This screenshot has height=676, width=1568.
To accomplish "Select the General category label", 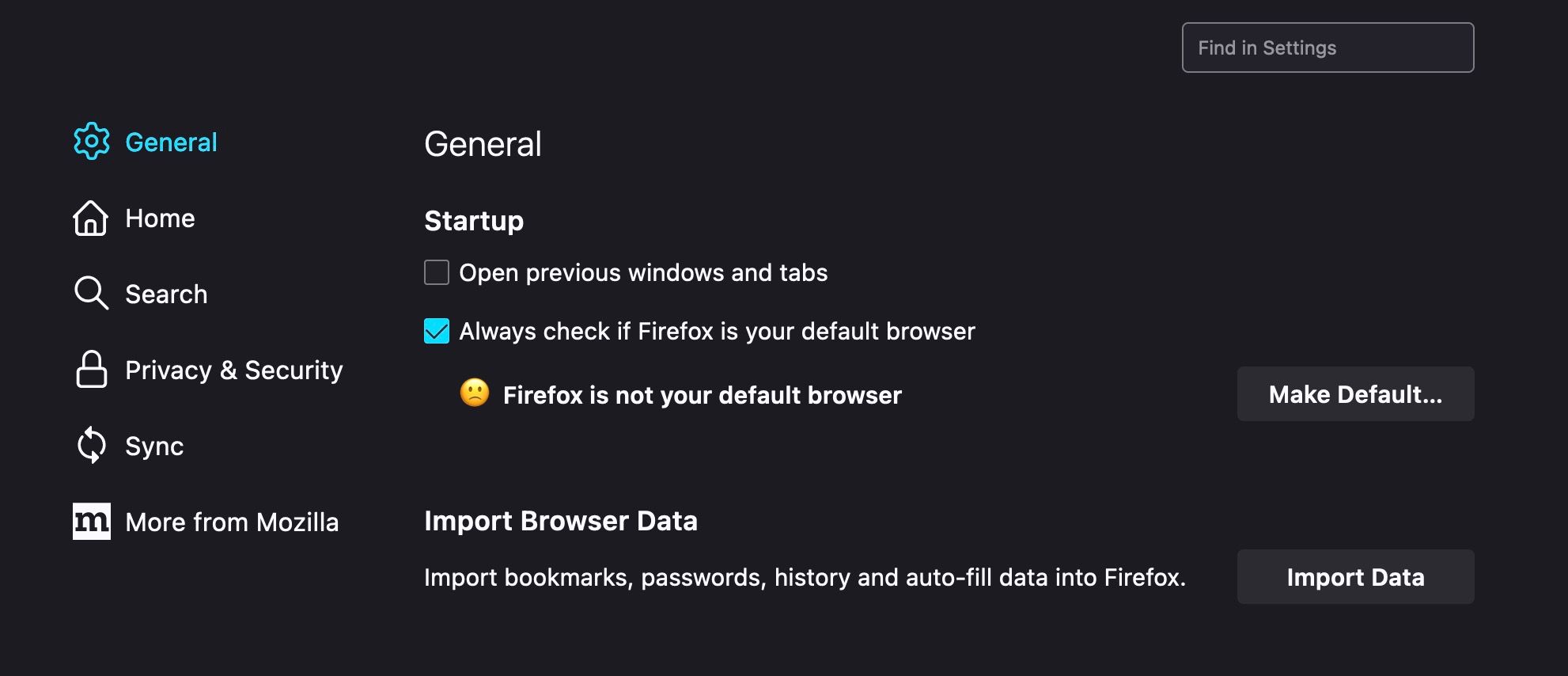I will tap(171, 142).
